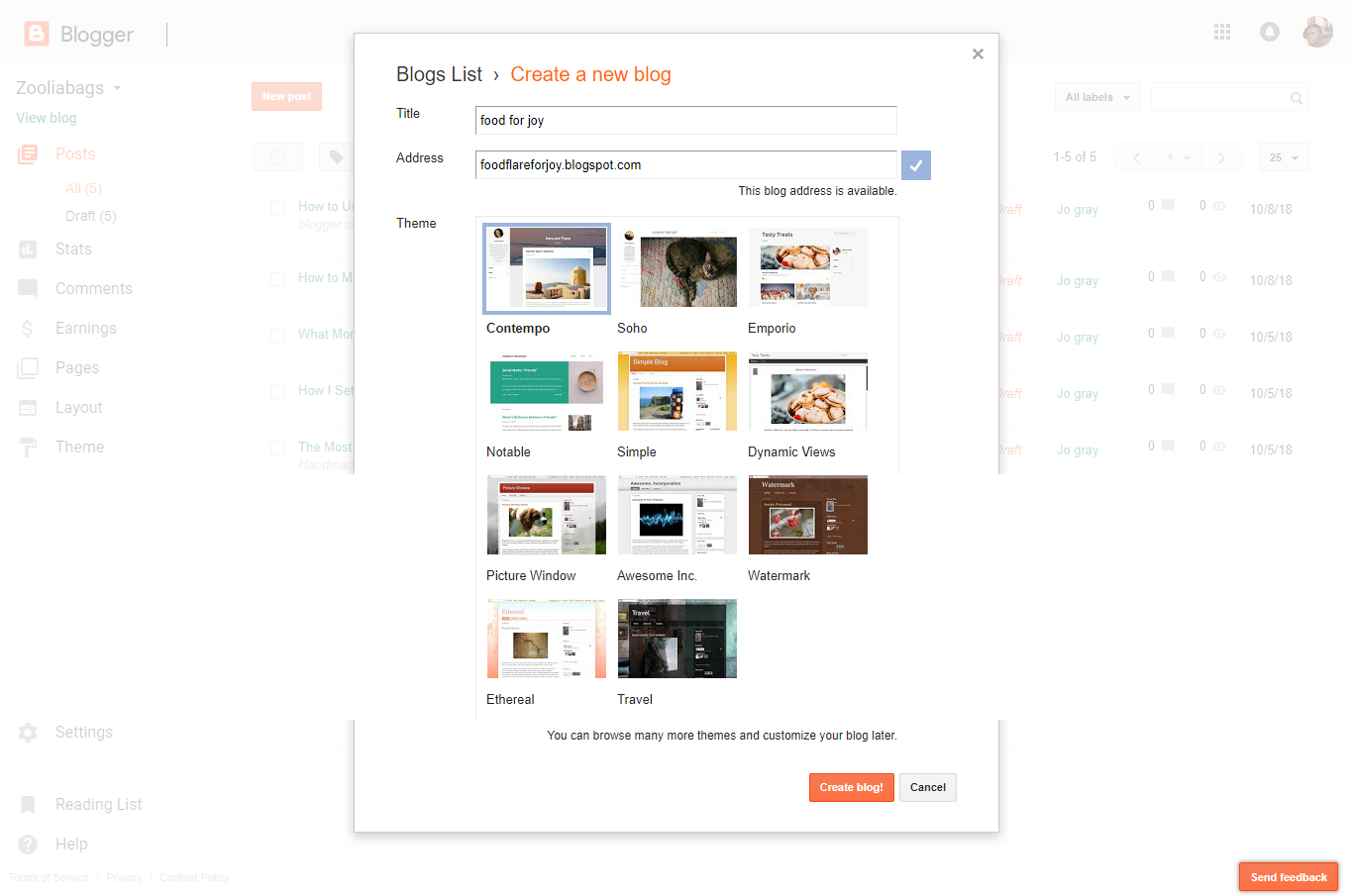Open the All labels filter dropdown
Viewport: 1353px width, 896px height.
point(1096,96)
